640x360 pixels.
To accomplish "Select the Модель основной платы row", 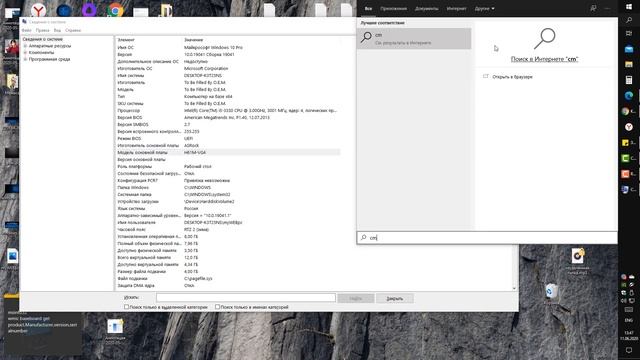I will (x=228, y=152).
